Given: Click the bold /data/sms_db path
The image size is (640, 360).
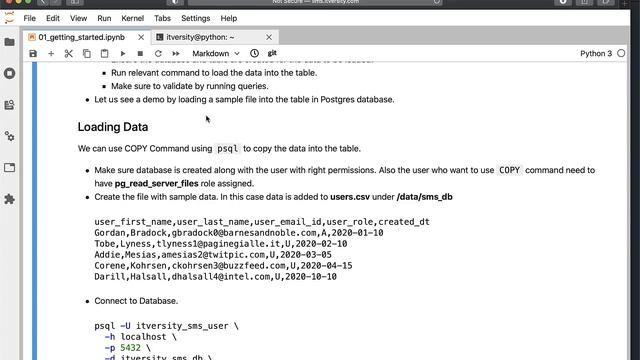Looking at the screenshot, I should point(424,197).
